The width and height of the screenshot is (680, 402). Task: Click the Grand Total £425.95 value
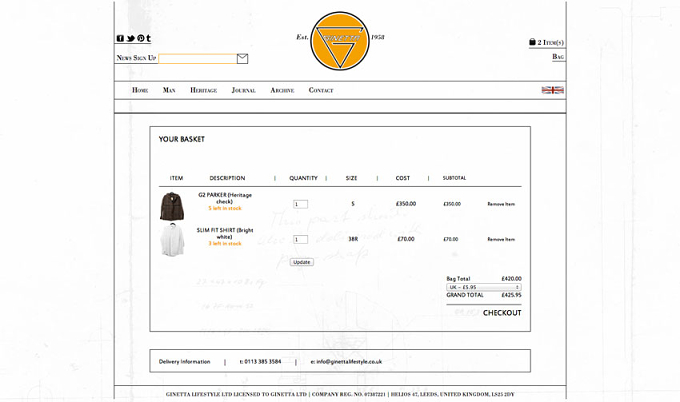[x=512, y=295]
